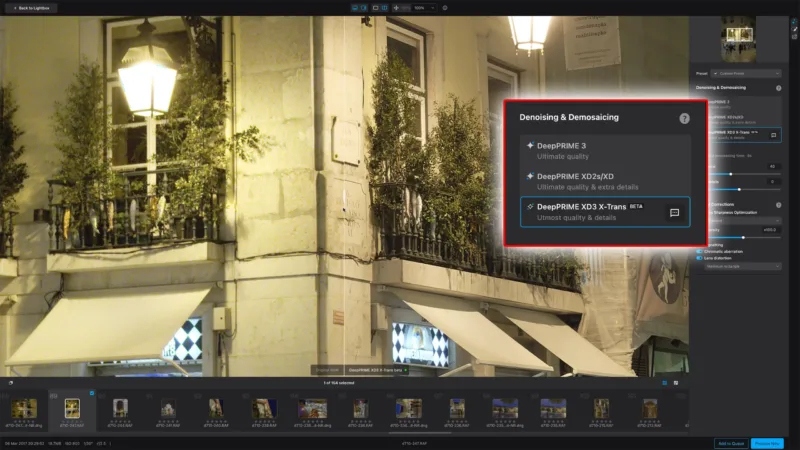Click the topmost icon on the far-right edge strip

(794, 22)
